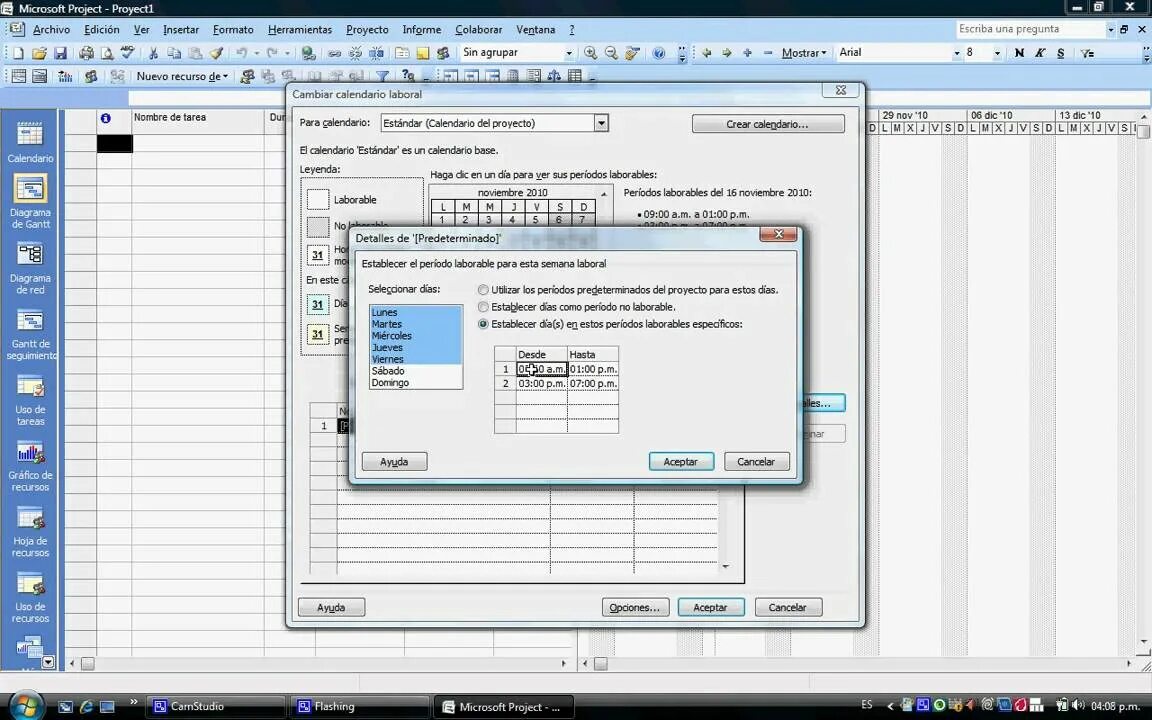1152x720 pixels.
Task: Click the Crear calendario button
Action: (767, 123)
